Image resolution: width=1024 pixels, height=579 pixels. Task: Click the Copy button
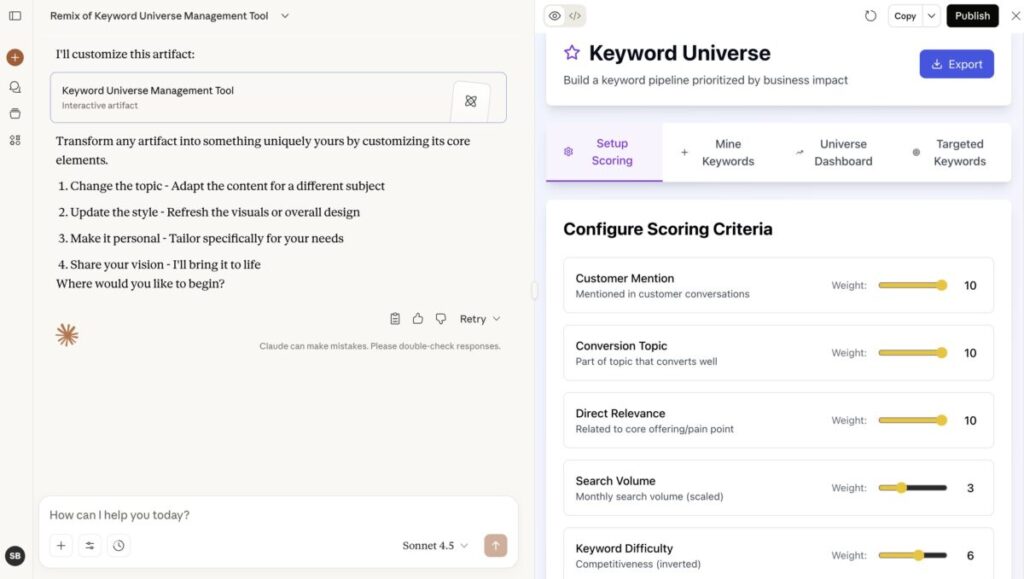pos(905,16)
